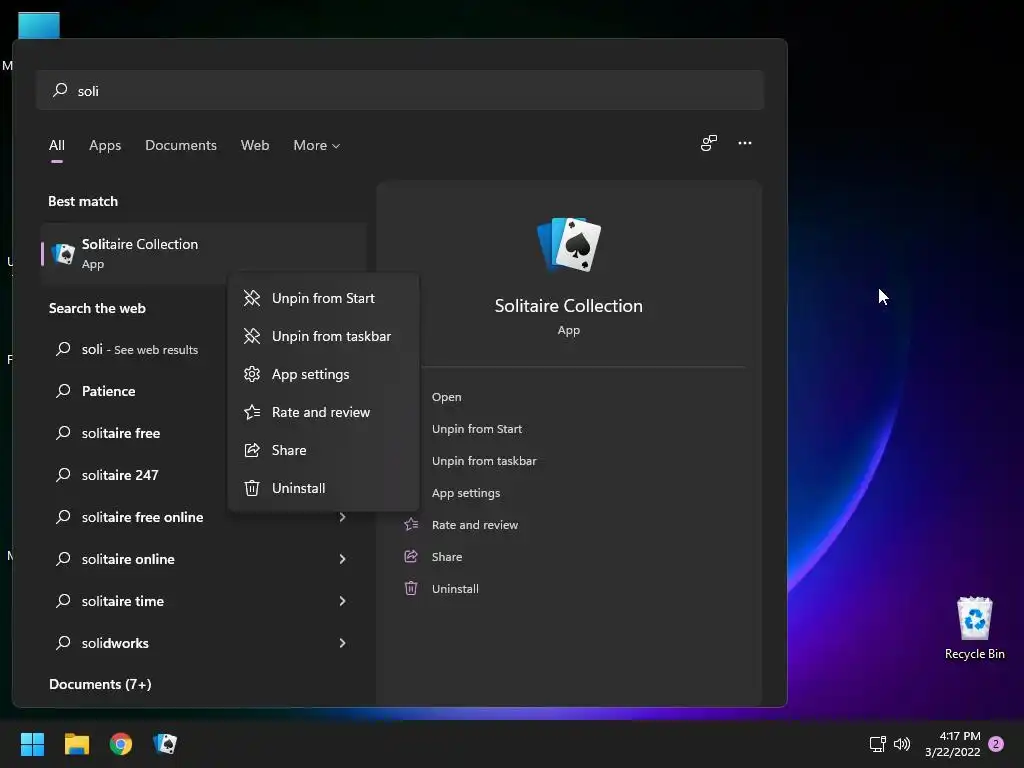
Task: Click the search icon beside solidworks
Action: [x=63, y=643]
